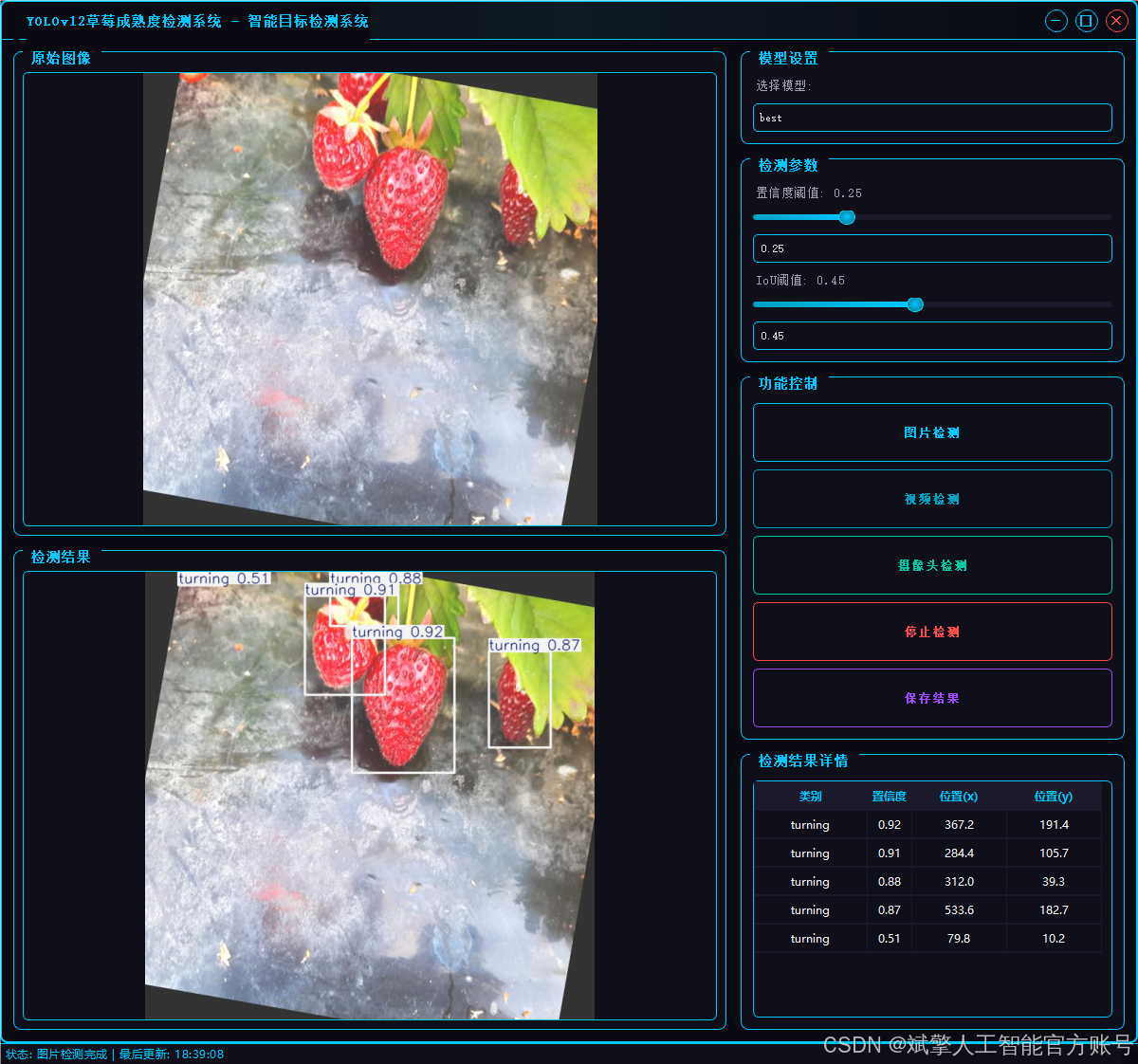Select confidence cell 0.92 in results table
1138x1064 pixels.
(890, 825)
